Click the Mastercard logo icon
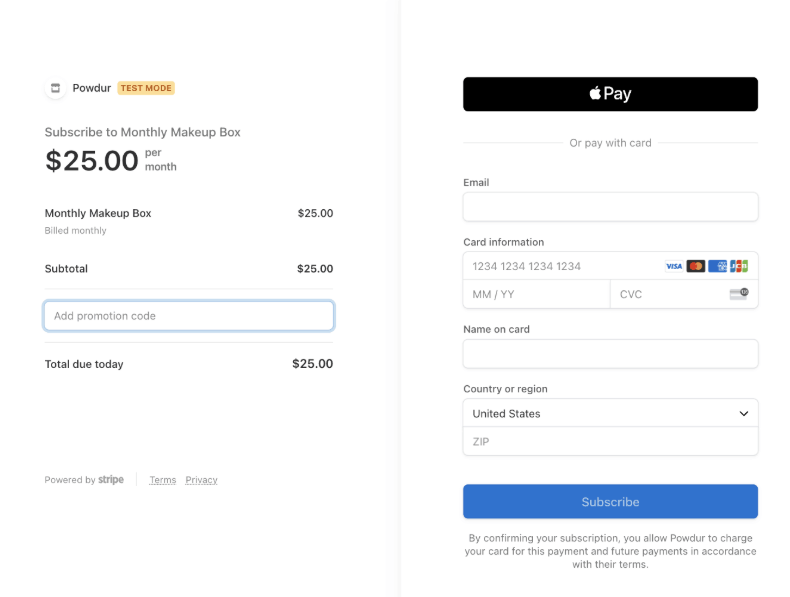The width and height of the screenshot is (790, 597). 696,266
